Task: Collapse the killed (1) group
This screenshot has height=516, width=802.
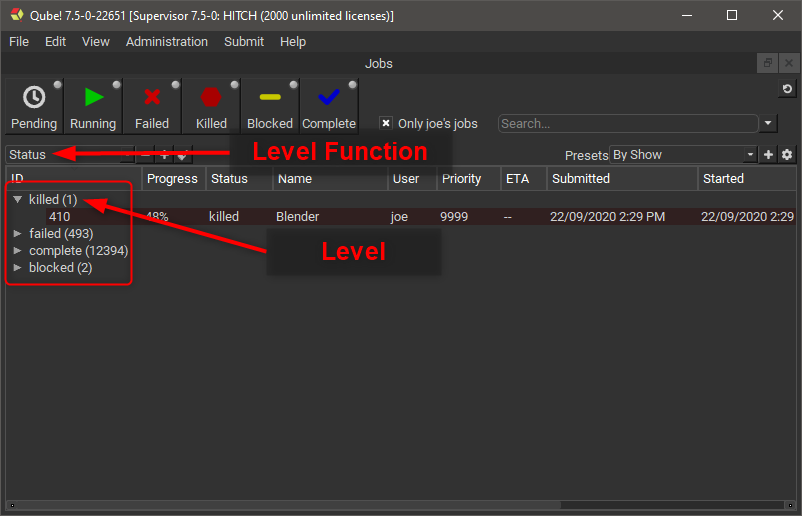Action: pyautogui.click(x=18, y=200)
